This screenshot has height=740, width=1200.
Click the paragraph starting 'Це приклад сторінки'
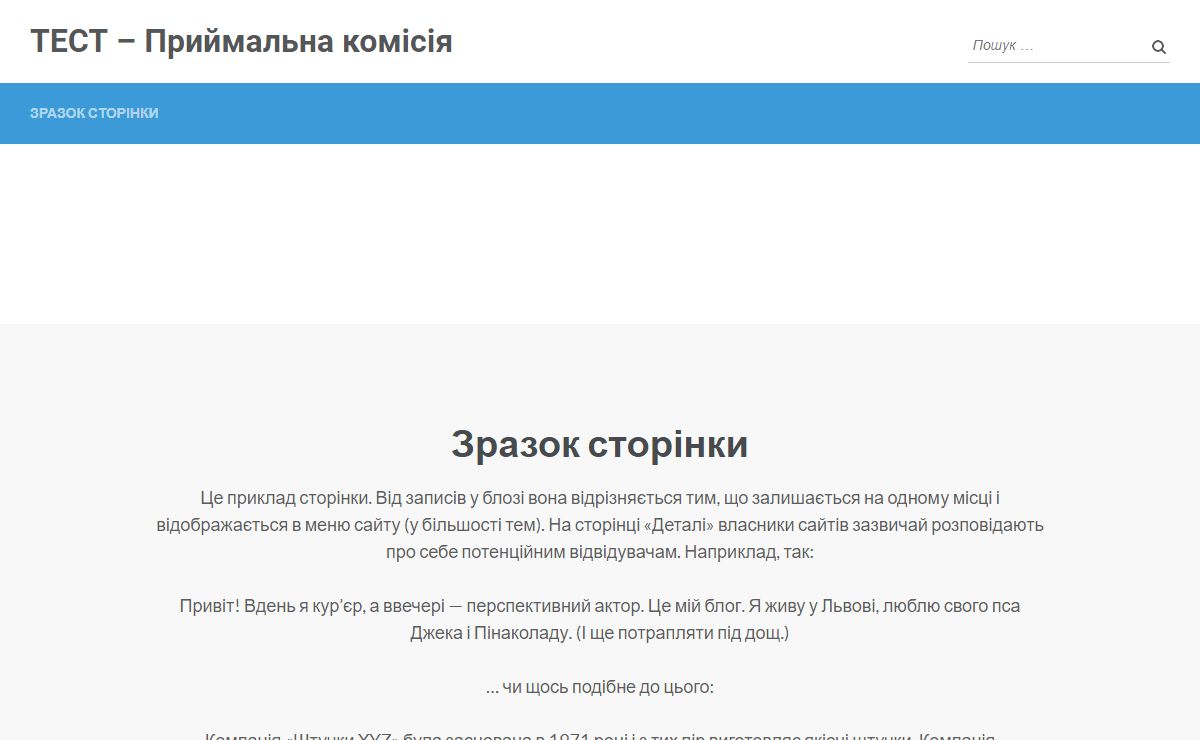click(x=600, y=524)
